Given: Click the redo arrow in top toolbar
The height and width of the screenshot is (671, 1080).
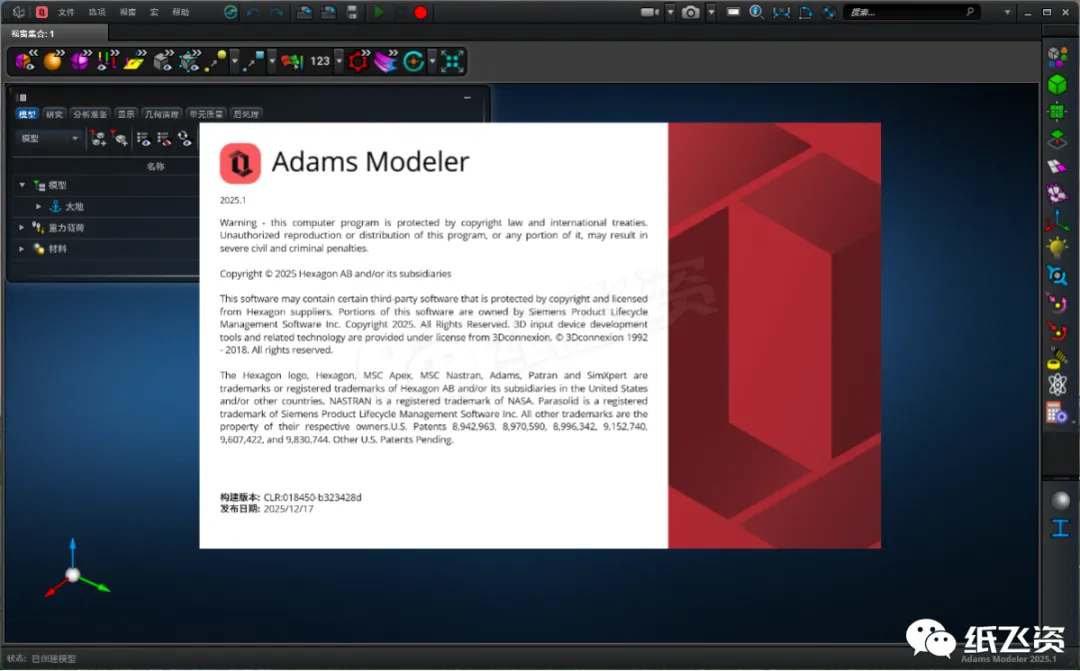Looking at the screenshot, I should (x=276, y=12).
